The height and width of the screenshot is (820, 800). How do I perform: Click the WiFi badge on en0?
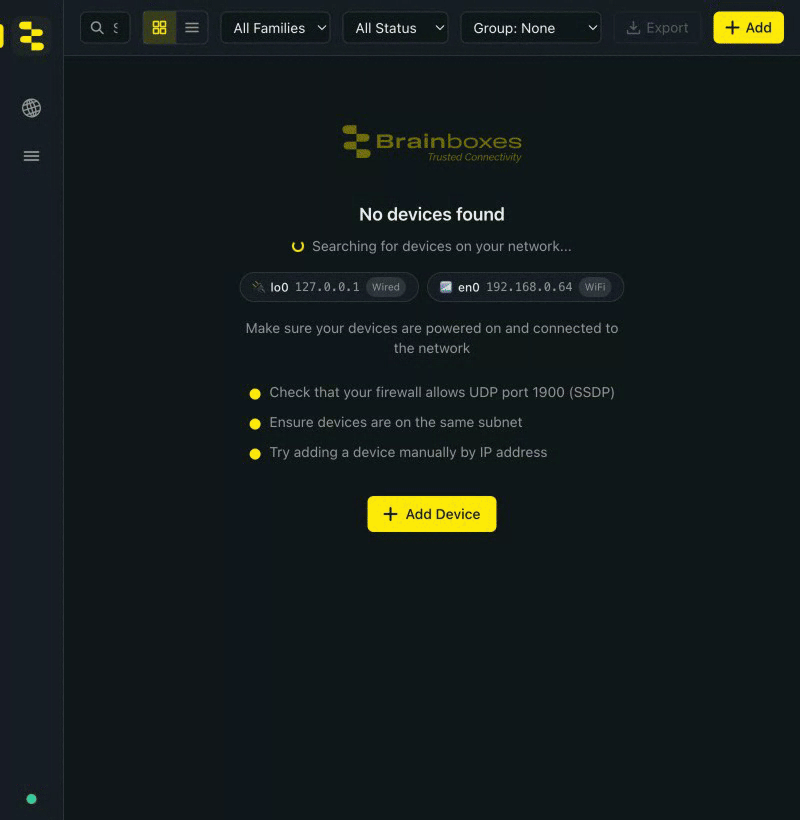pos(595,287)
